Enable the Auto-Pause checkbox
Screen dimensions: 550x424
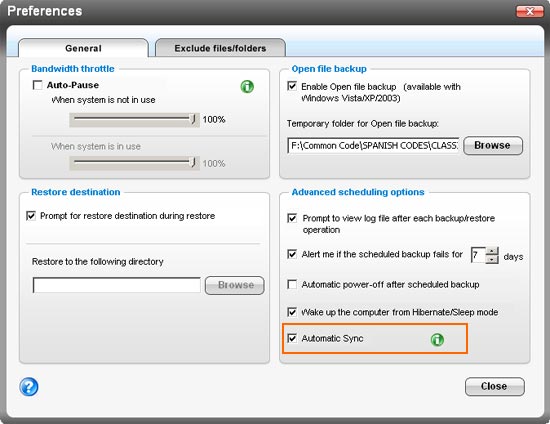coord(37,85)
